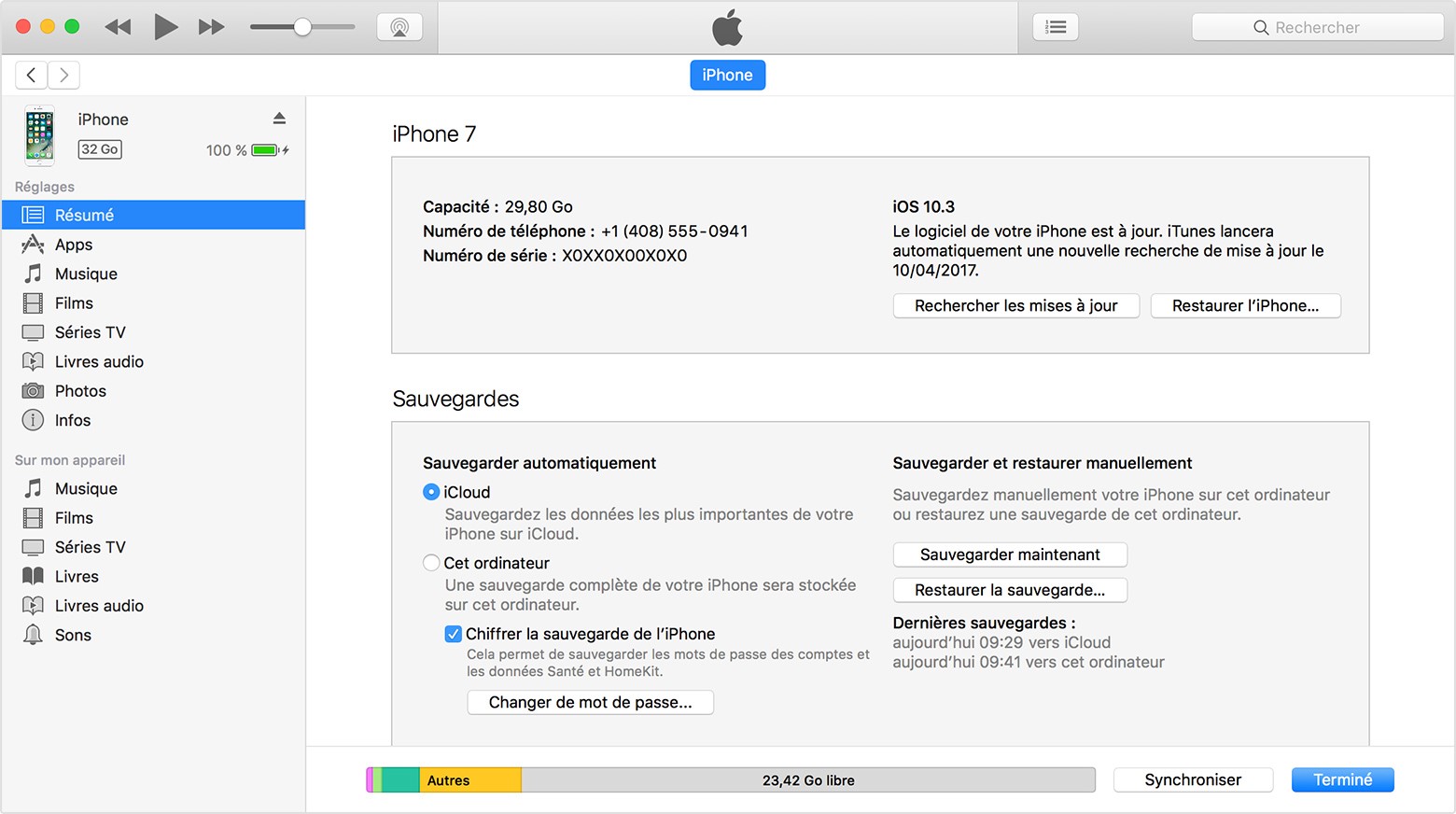Click Sauvegarder maintenant
Viewport: 1456px width, 814px height.
[x=1010, y=554]
